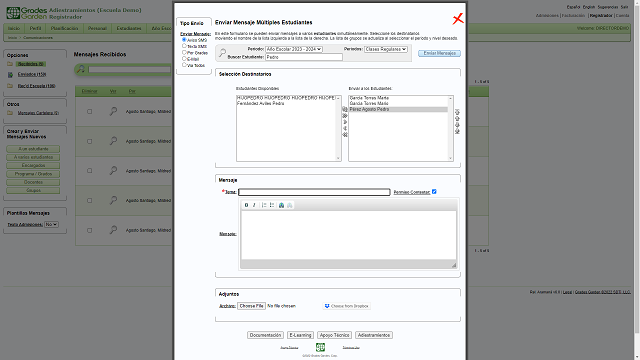Select the Tipo Envío tab
The height and width of the screenshot is (360, 640).
[x=193, y=22]
